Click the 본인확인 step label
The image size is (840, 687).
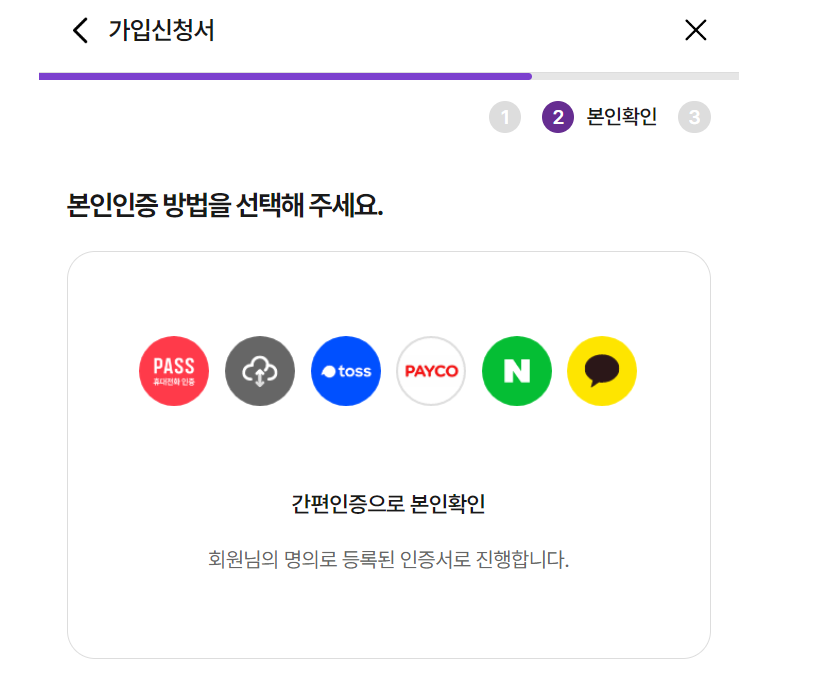621,117
